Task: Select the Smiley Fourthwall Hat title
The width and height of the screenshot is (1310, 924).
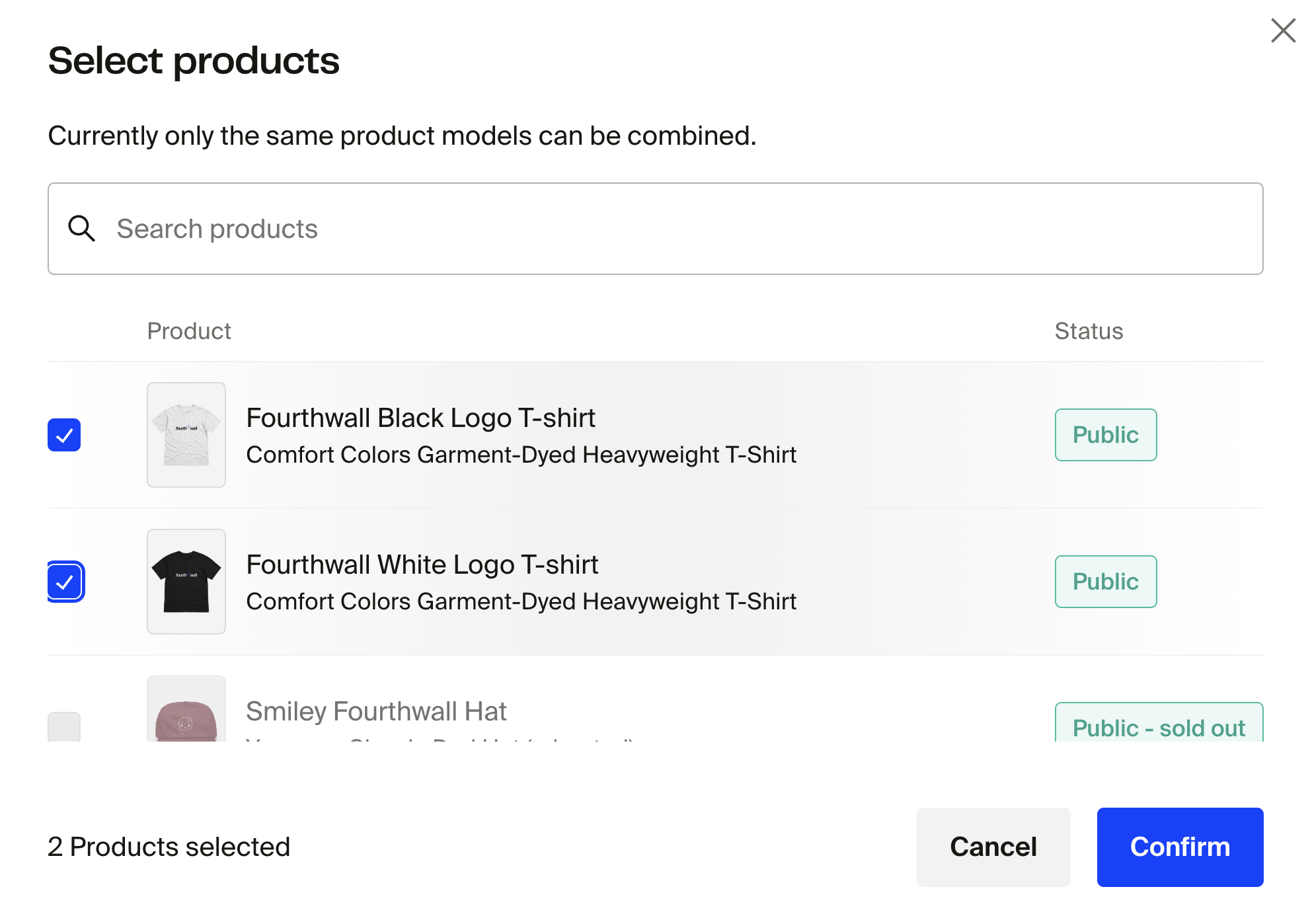Action: 376,711
